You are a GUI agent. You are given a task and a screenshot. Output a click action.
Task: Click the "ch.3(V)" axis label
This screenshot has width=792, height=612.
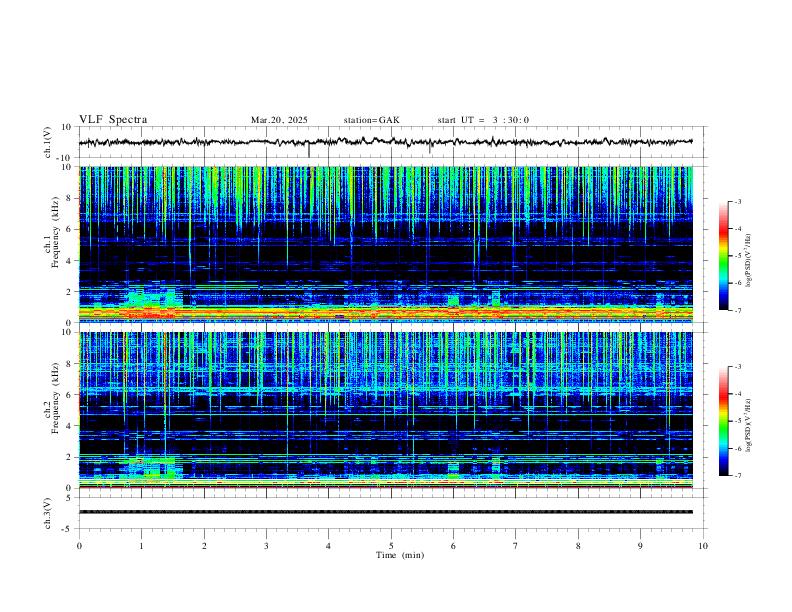[x=48, y=513]
